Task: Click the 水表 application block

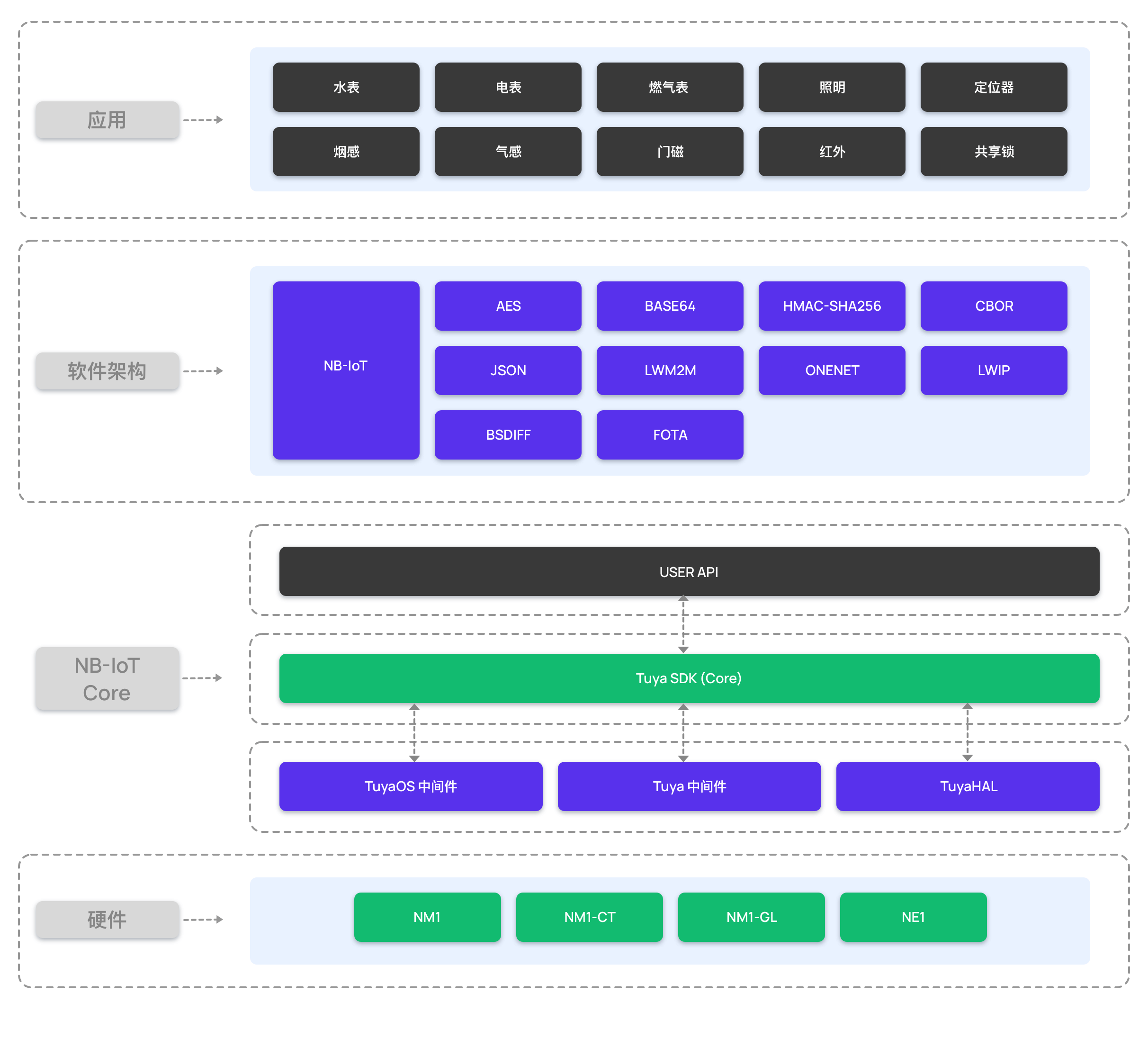Action: point(346,87)
